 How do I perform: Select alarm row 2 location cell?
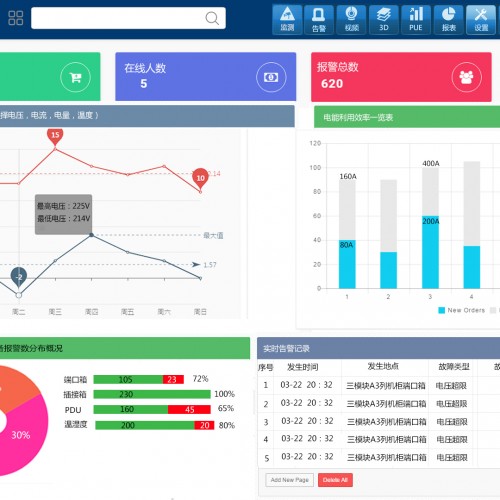[386, 404]
